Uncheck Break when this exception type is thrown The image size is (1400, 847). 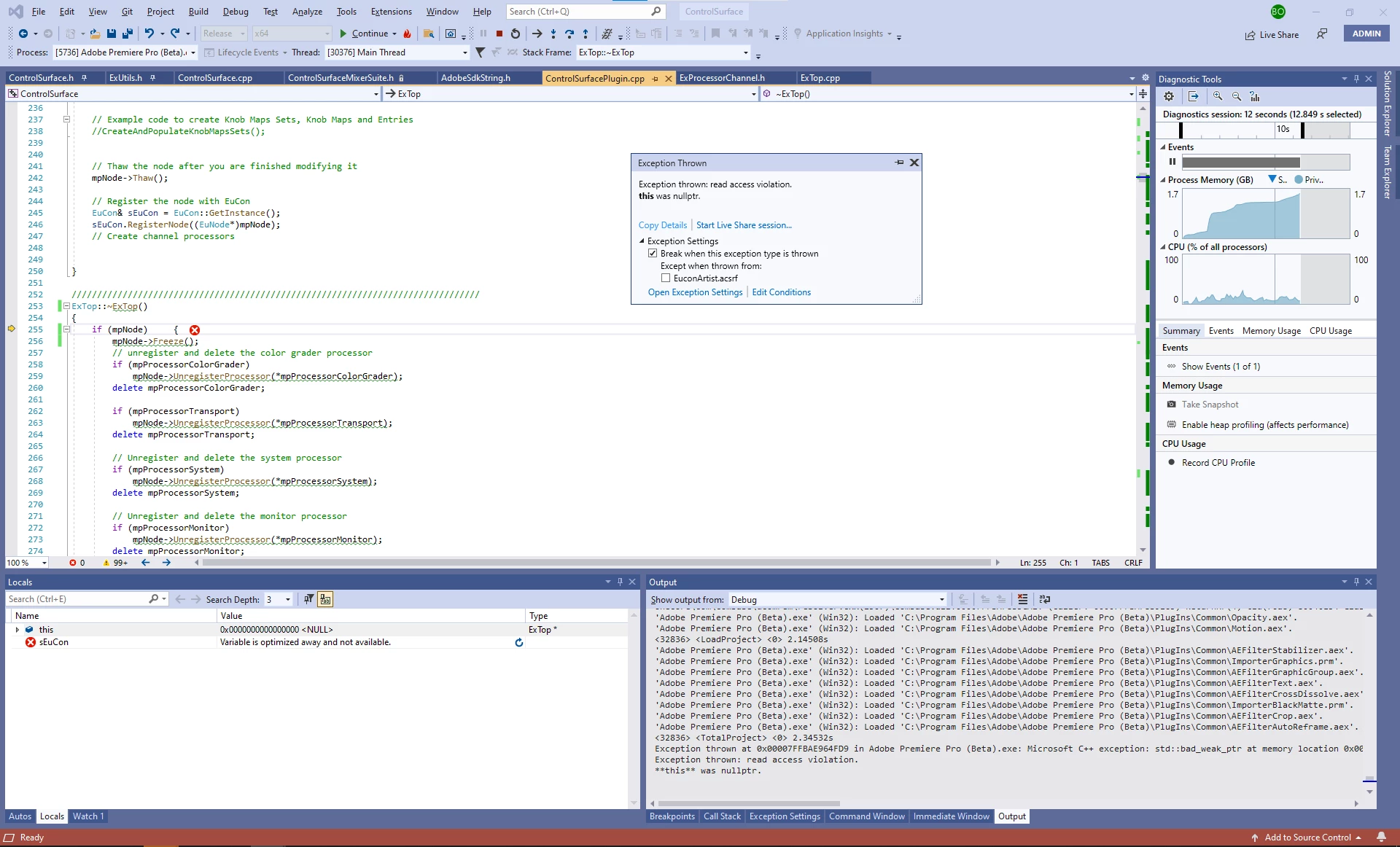653,254
